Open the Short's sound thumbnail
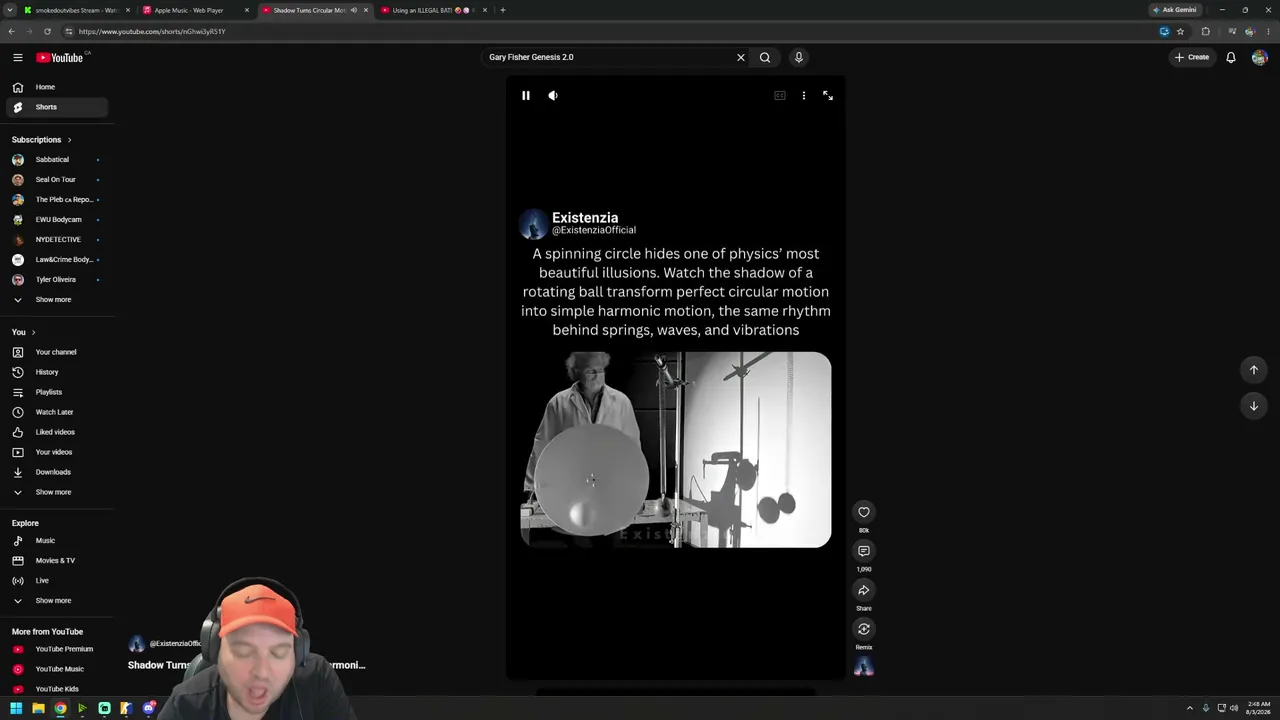Viewport: 1280px width, 720px height. point(864,667)
